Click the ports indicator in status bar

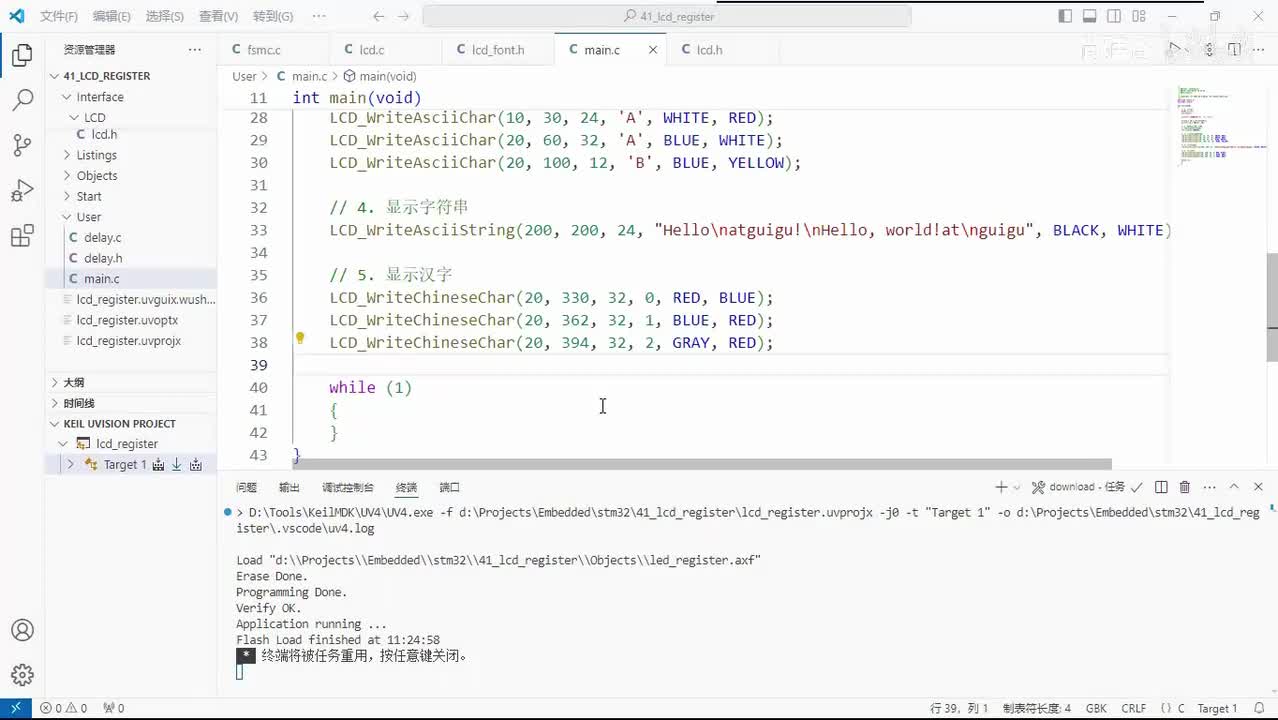(x=114, y=708)
